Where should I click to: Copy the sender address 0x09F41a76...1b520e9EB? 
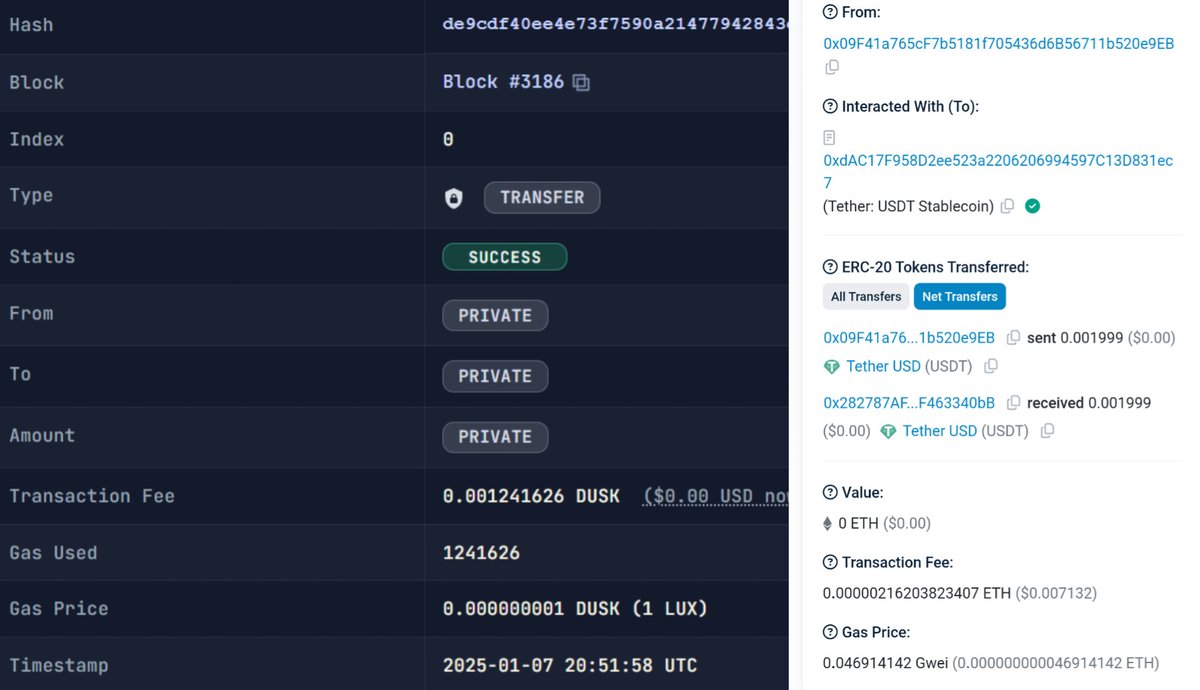1013,338
